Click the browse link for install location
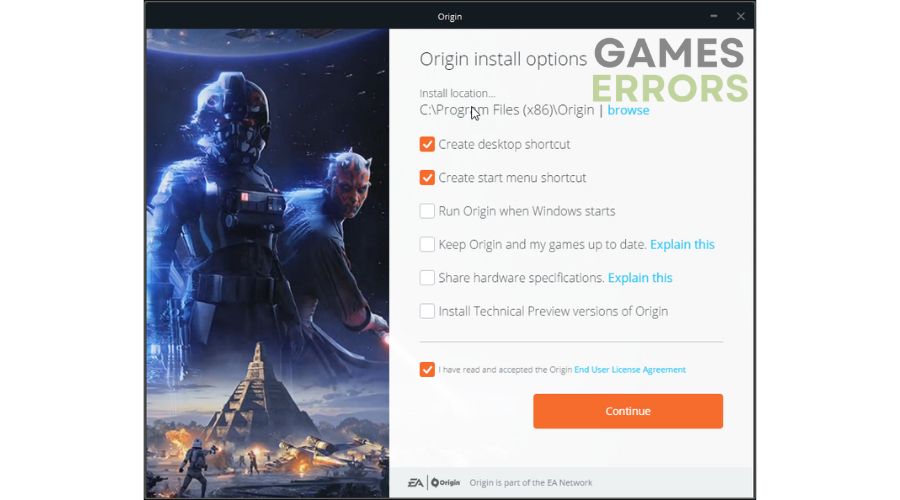 point(628,110)
